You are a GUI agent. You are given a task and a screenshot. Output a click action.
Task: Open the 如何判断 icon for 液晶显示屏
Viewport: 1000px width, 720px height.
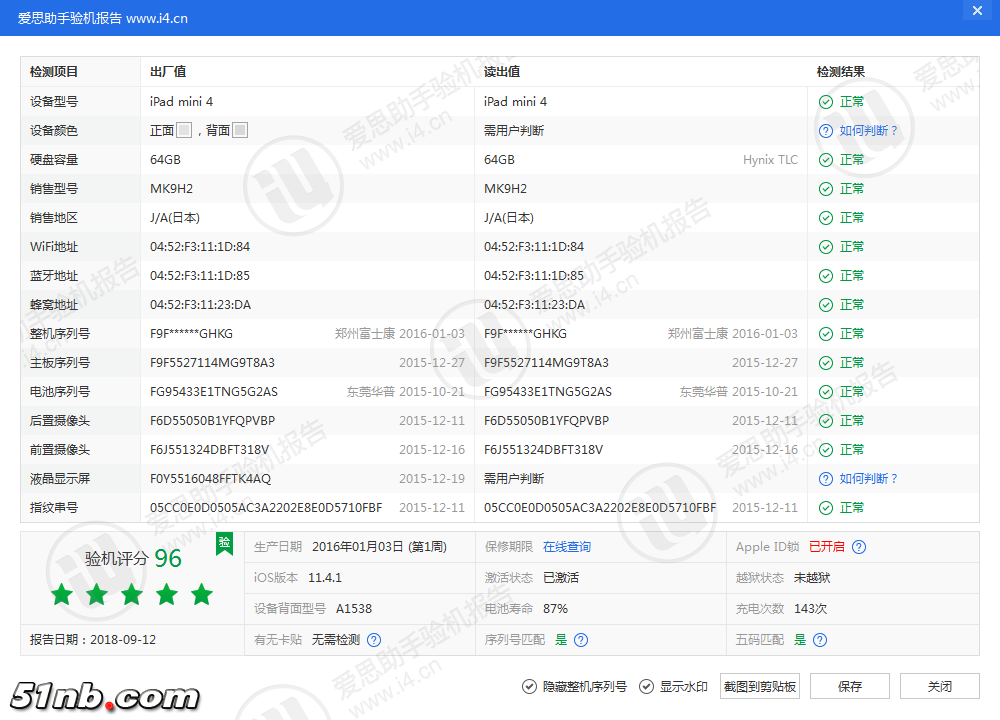click(825, 478)
